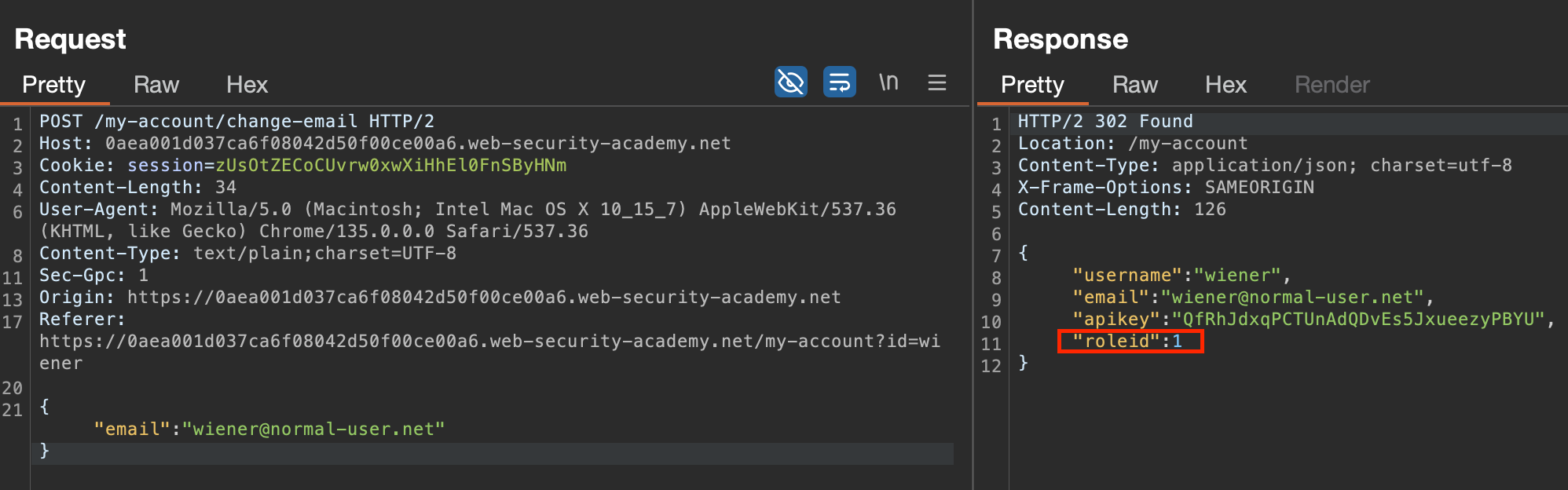Switch to the Request Hex tab
The width and height of the screenshot is (1568, 490).
pos(247,85)
